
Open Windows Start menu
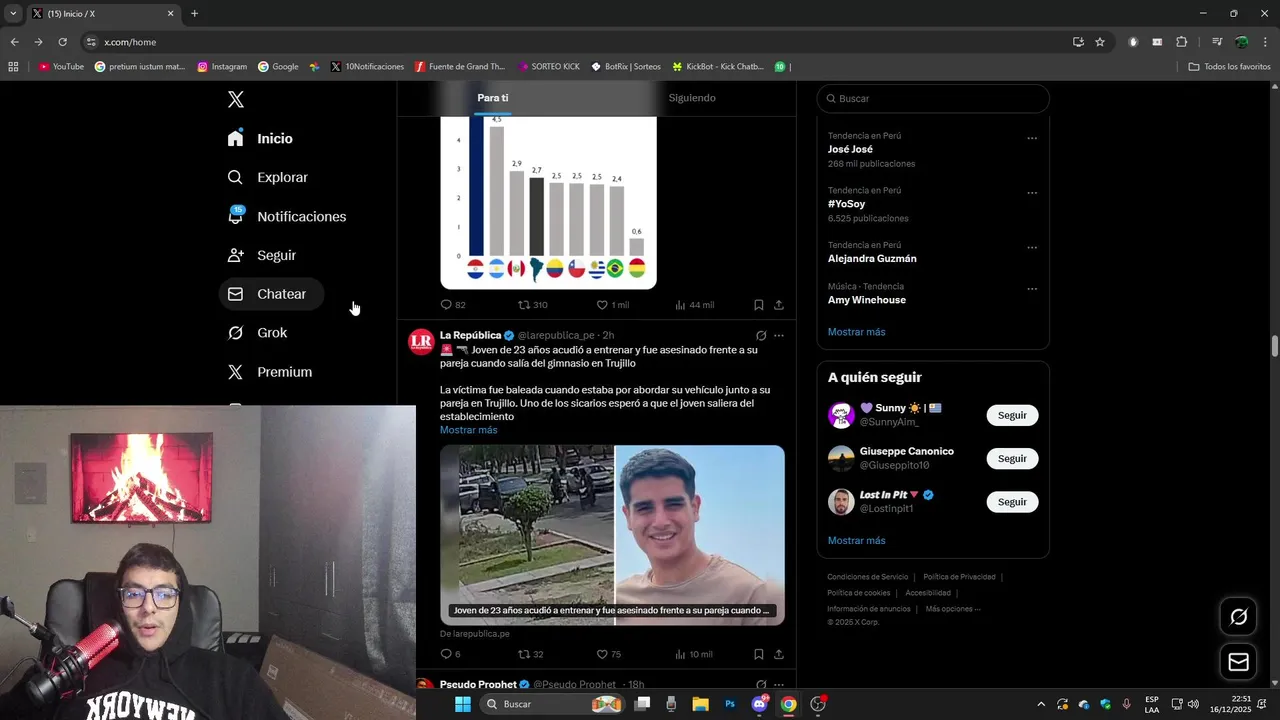pyautogui.click(x=463, y=704)
